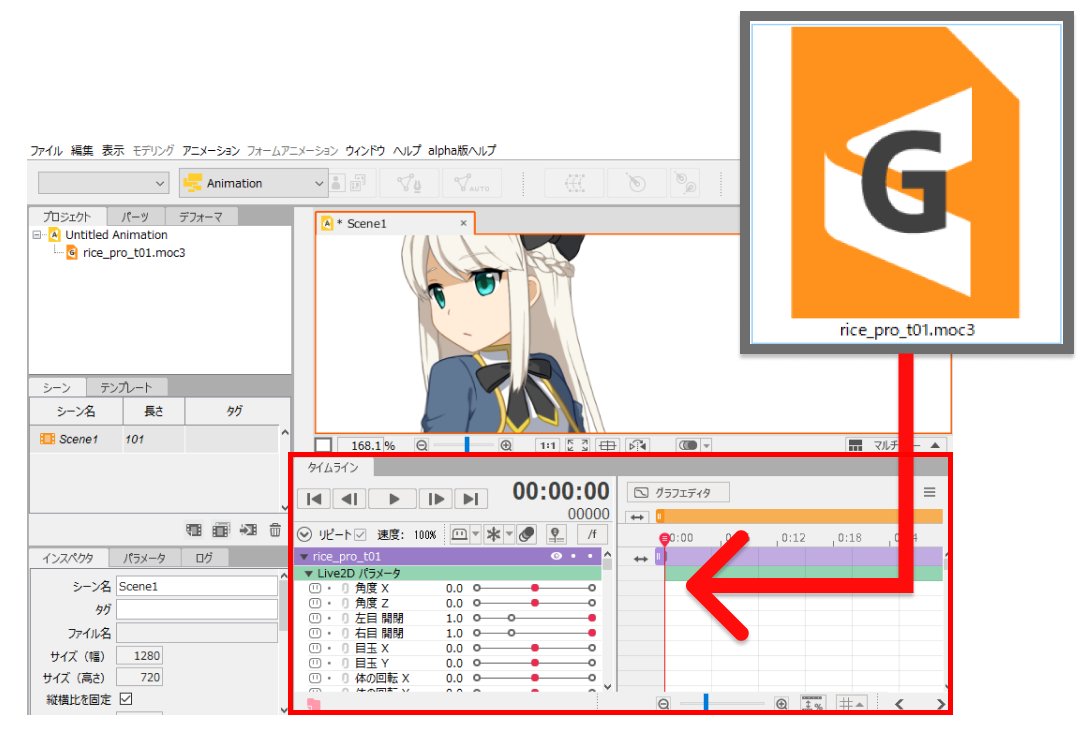The height and width of the screenshot is (746, 1082).
Task: Open the empty combo box in the toolbar
Action: [103, 183]
